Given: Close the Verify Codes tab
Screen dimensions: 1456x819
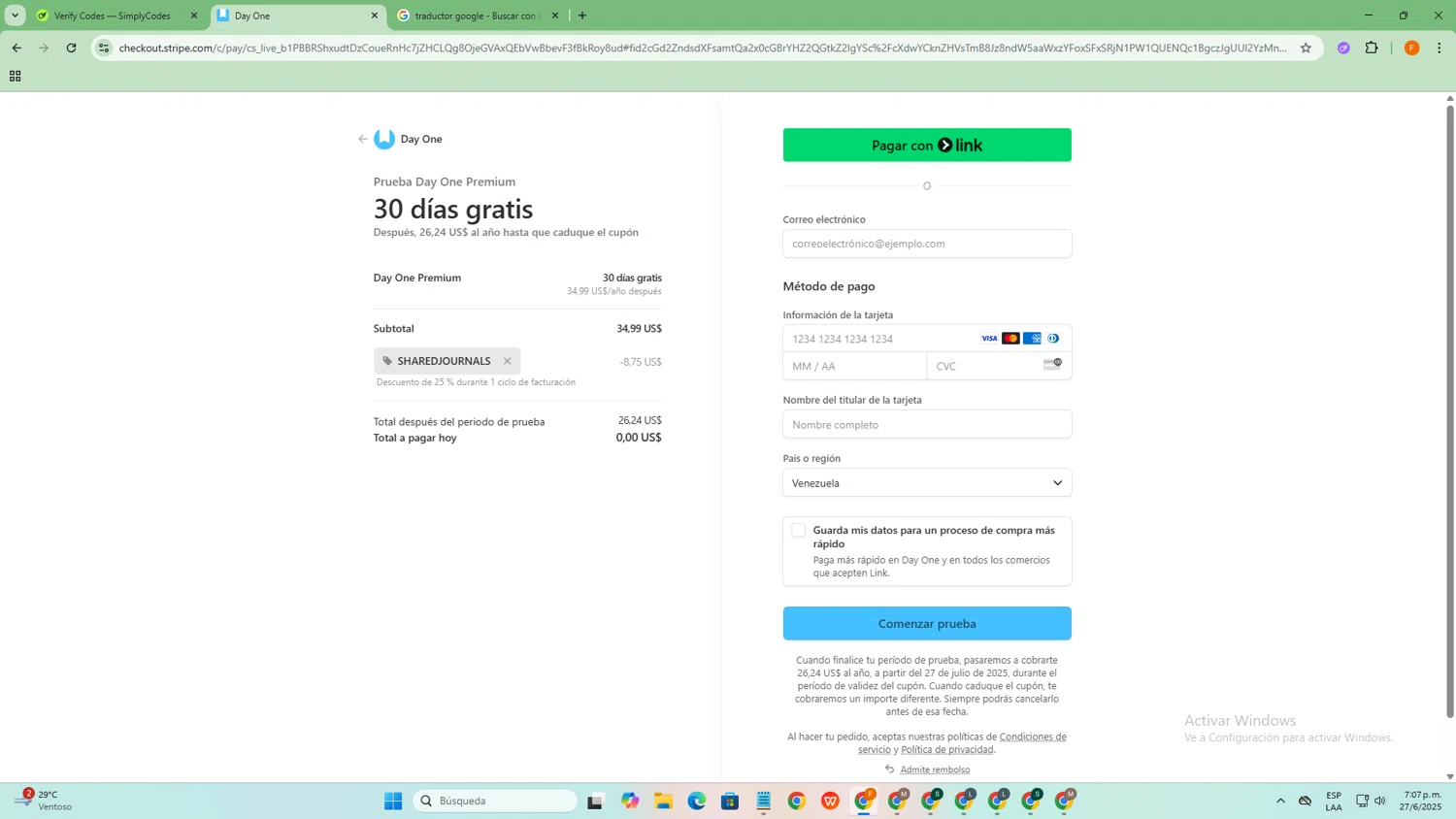Looking at the screenshot, I should pyautogui.click(x=194, y=16).
